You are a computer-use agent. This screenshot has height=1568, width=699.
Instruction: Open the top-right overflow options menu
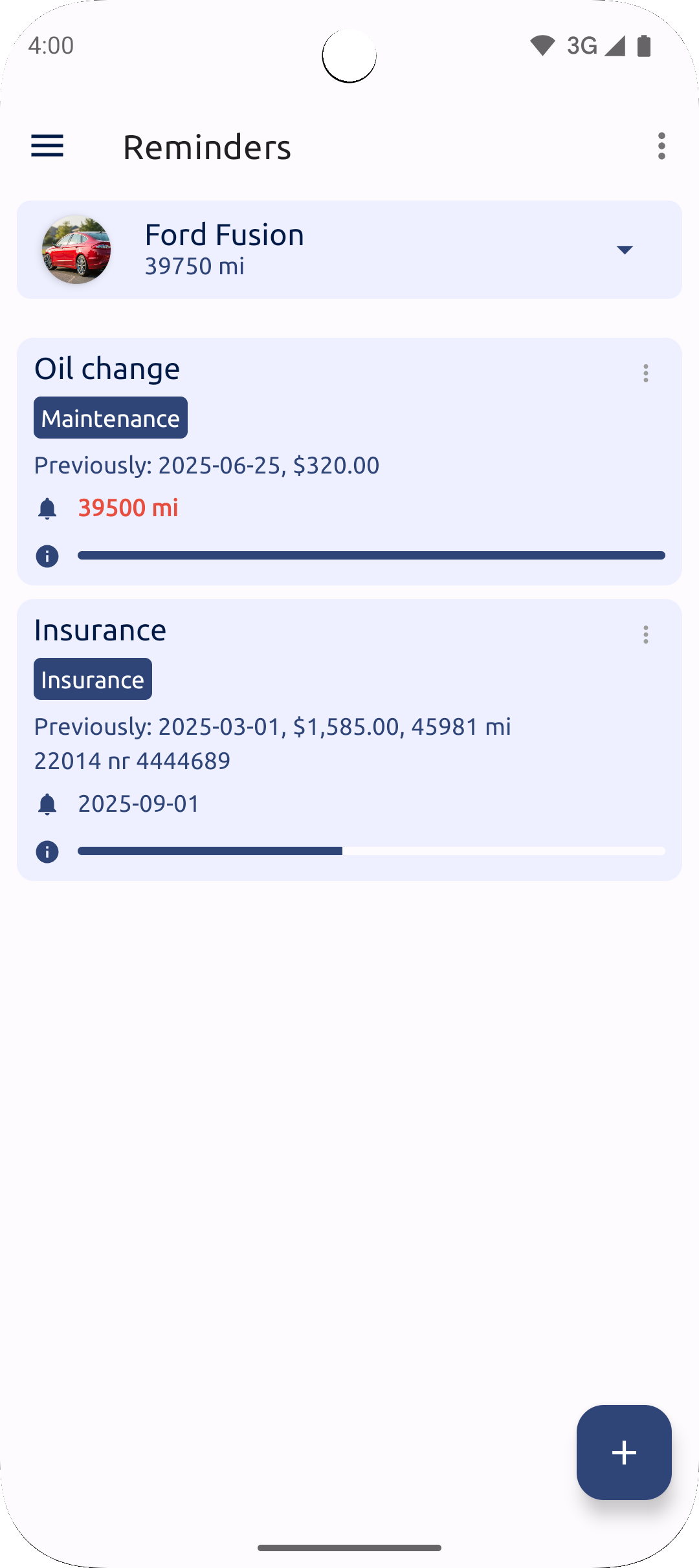click(661, 146)
